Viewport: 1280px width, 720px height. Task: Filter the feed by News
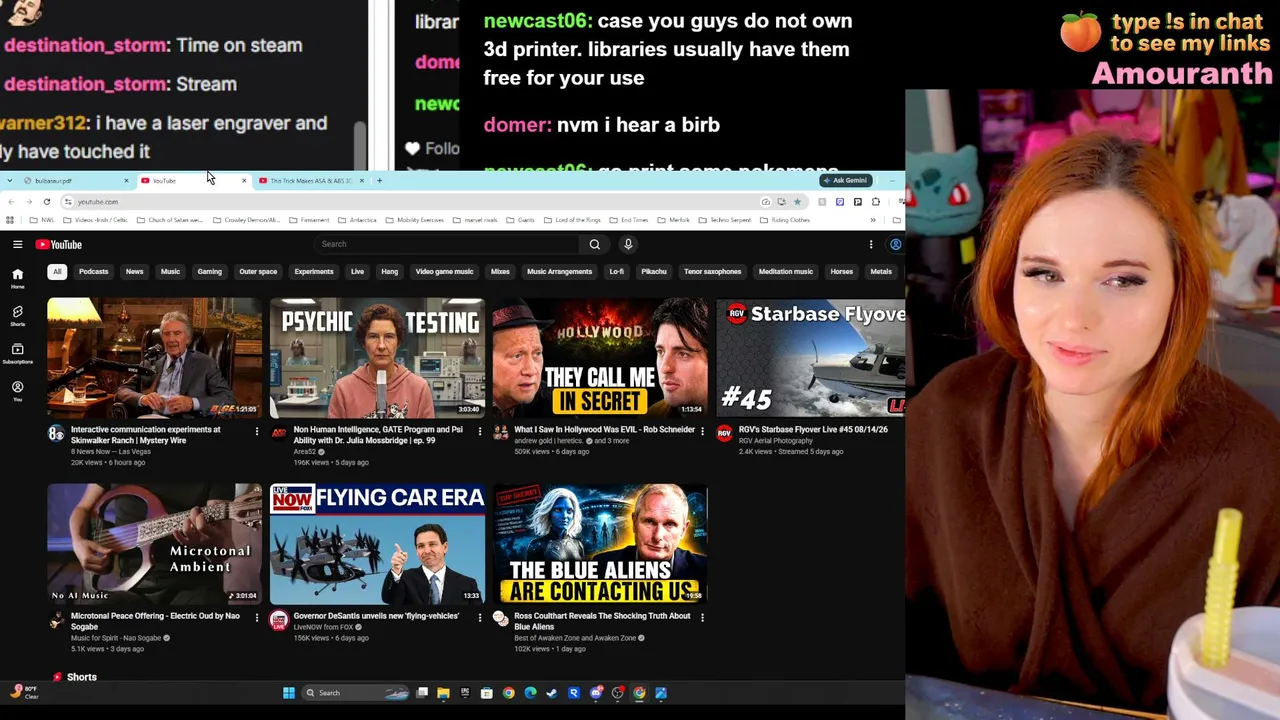[x=134, y=272]
